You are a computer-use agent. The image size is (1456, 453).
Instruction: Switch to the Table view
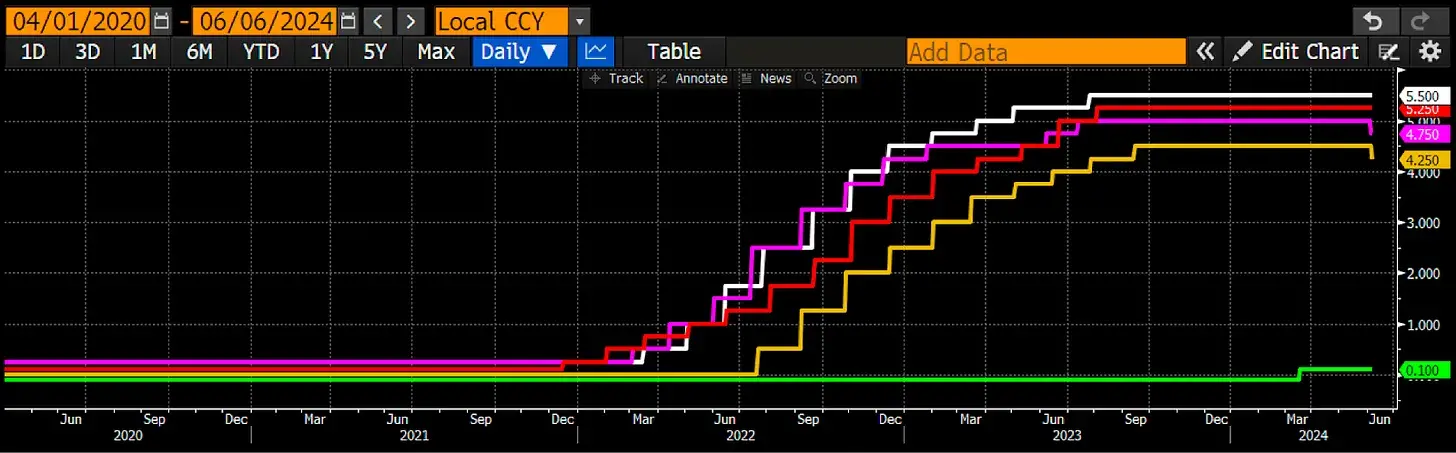pos(674,51)
